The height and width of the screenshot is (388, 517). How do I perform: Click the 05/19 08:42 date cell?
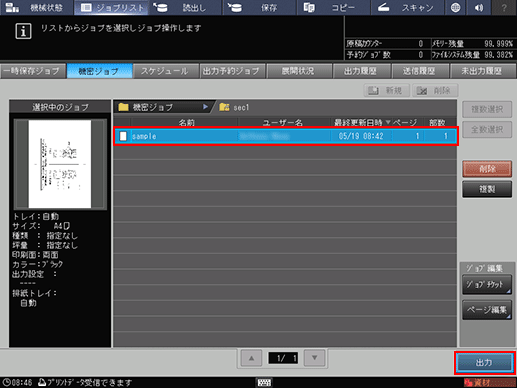pos(361,136)
